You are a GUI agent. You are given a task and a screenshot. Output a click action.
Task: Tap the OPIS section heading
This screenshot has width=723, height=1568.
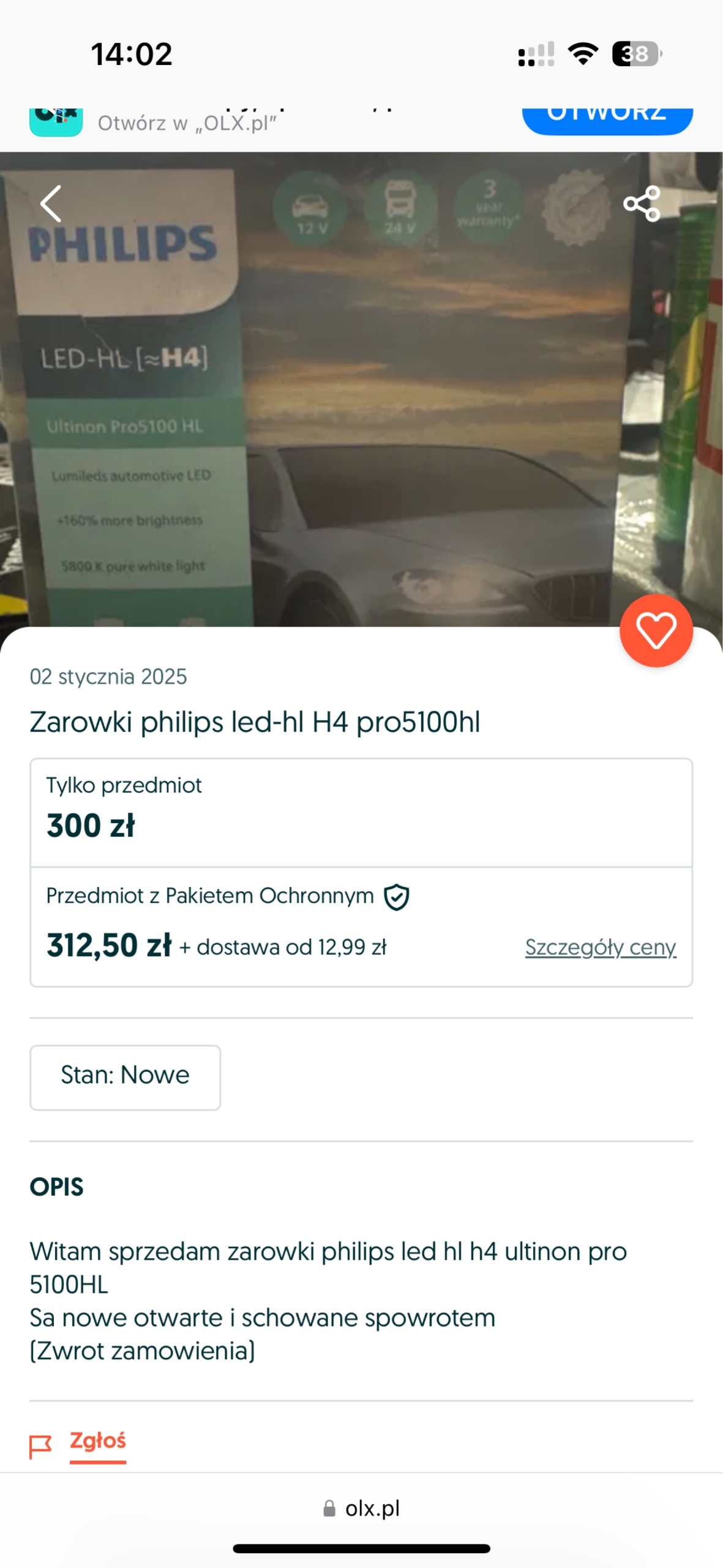[x=56, y=1187]
